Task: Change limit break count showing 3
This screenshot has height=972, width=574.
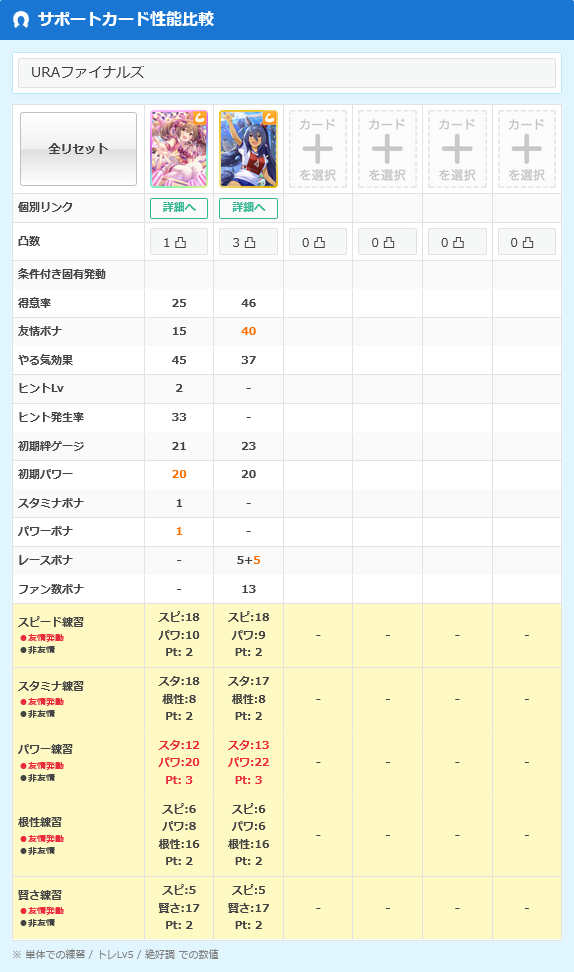Action: [249, 242]
